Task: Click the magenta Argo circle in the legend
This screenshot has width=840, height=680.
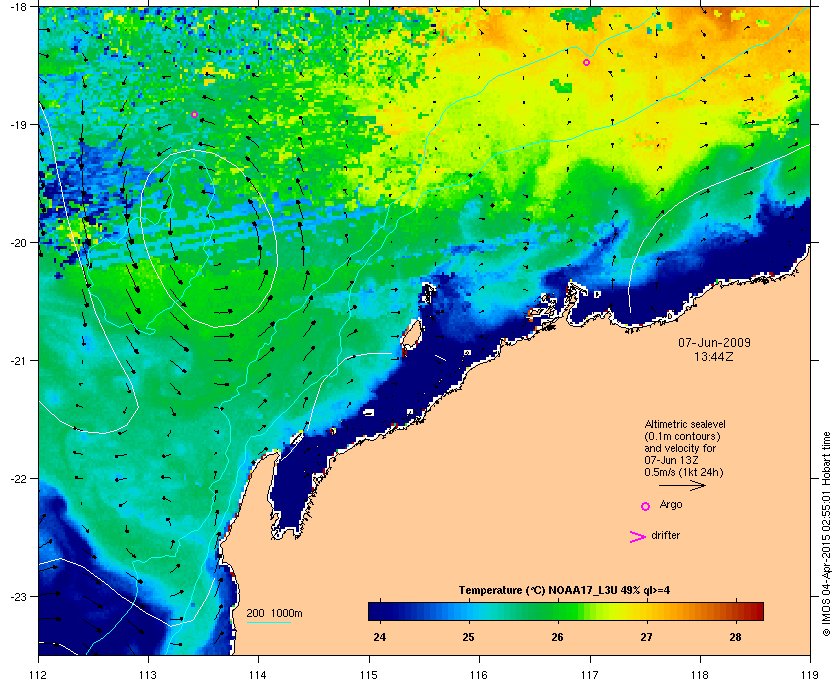Action: (x=646, y=506)
